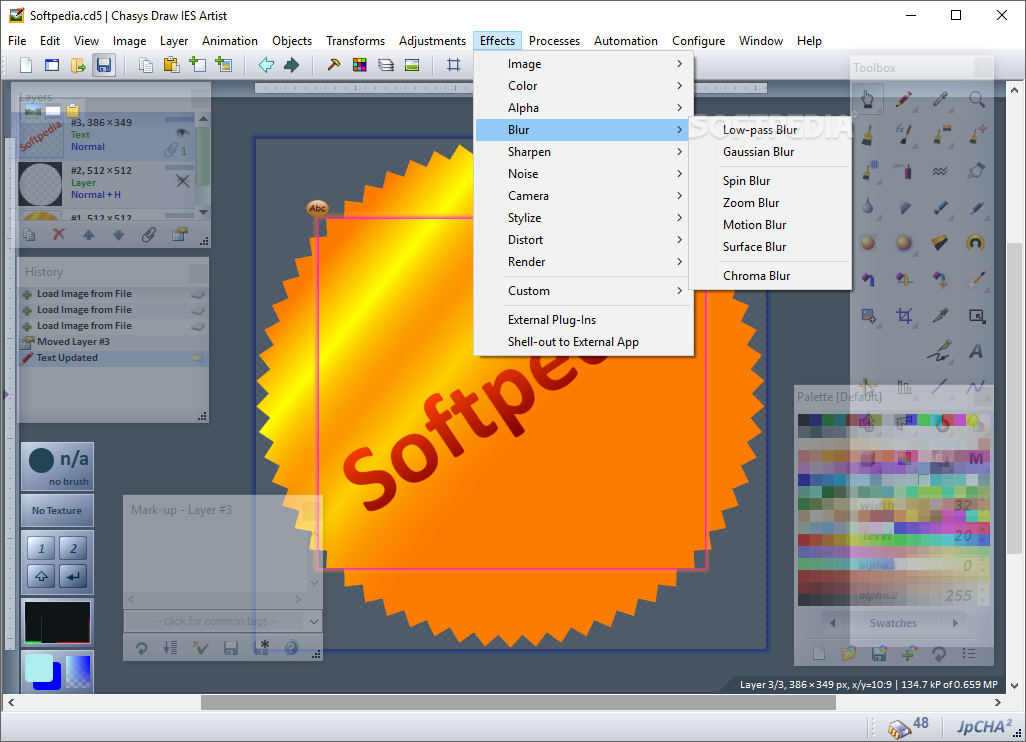Click the layer #2 circle thumbnail
Screen dimensions: 1026x742
[41, 183]
